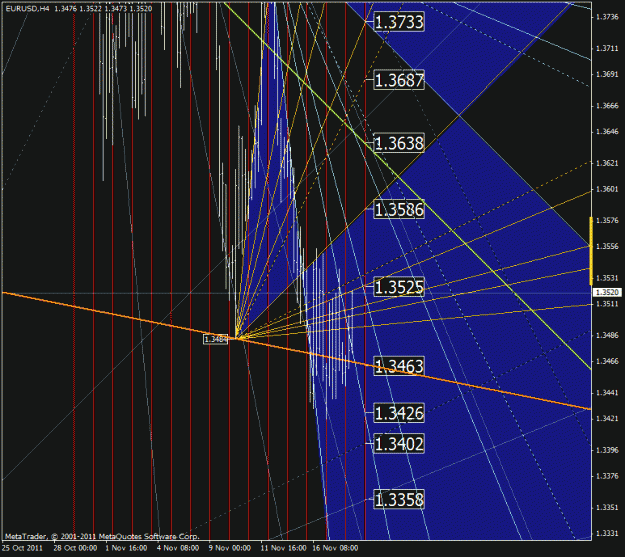Viewport: 625px width, 557px height.
Task: Click the 16 Nov 08:00 time label
Action: (x=335, y=548)
